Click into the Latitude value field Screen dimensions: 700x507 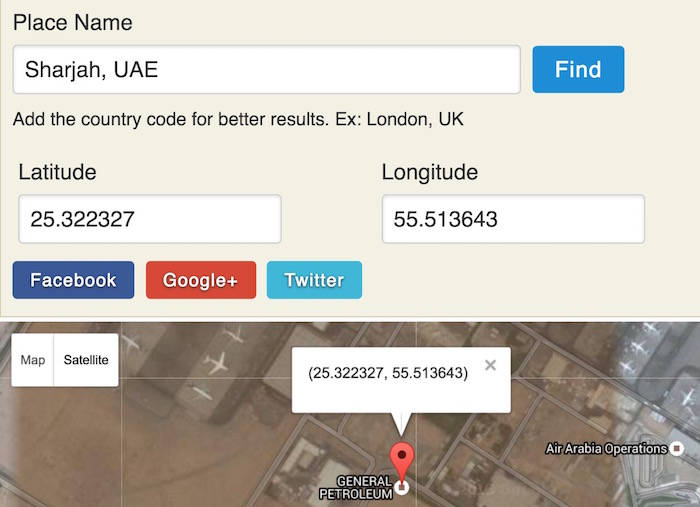[149, 219]
